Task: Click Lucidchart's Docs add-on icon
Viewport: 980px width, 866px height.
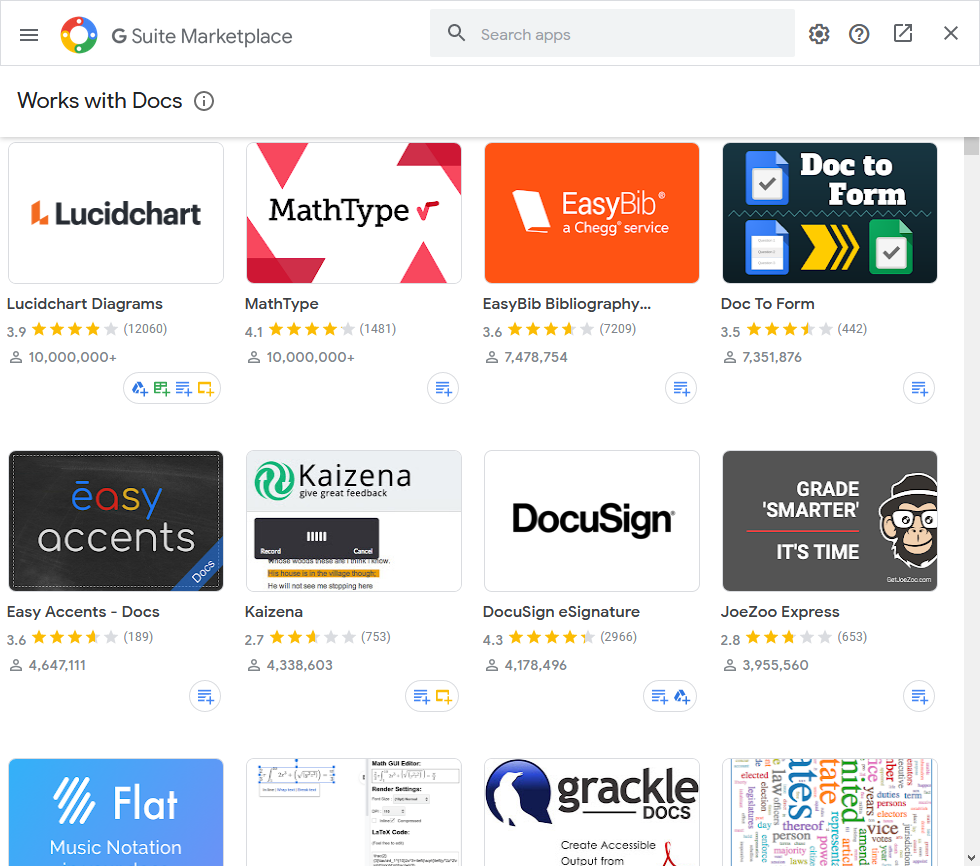Action: coord(183,389)
